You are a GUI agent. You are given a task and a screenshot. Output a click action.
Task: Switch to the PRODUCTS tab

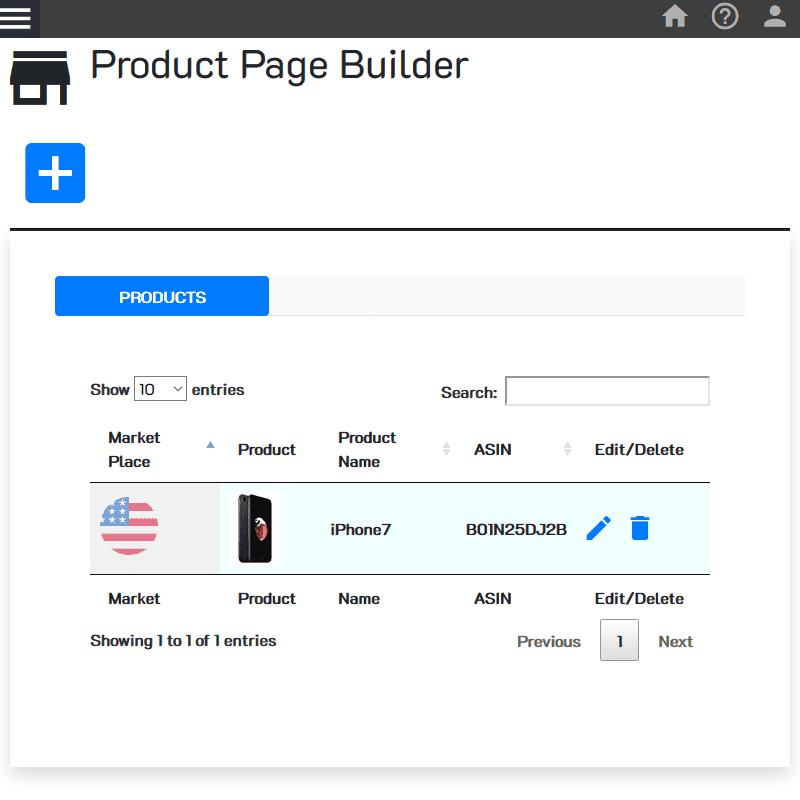coord(161,296)
